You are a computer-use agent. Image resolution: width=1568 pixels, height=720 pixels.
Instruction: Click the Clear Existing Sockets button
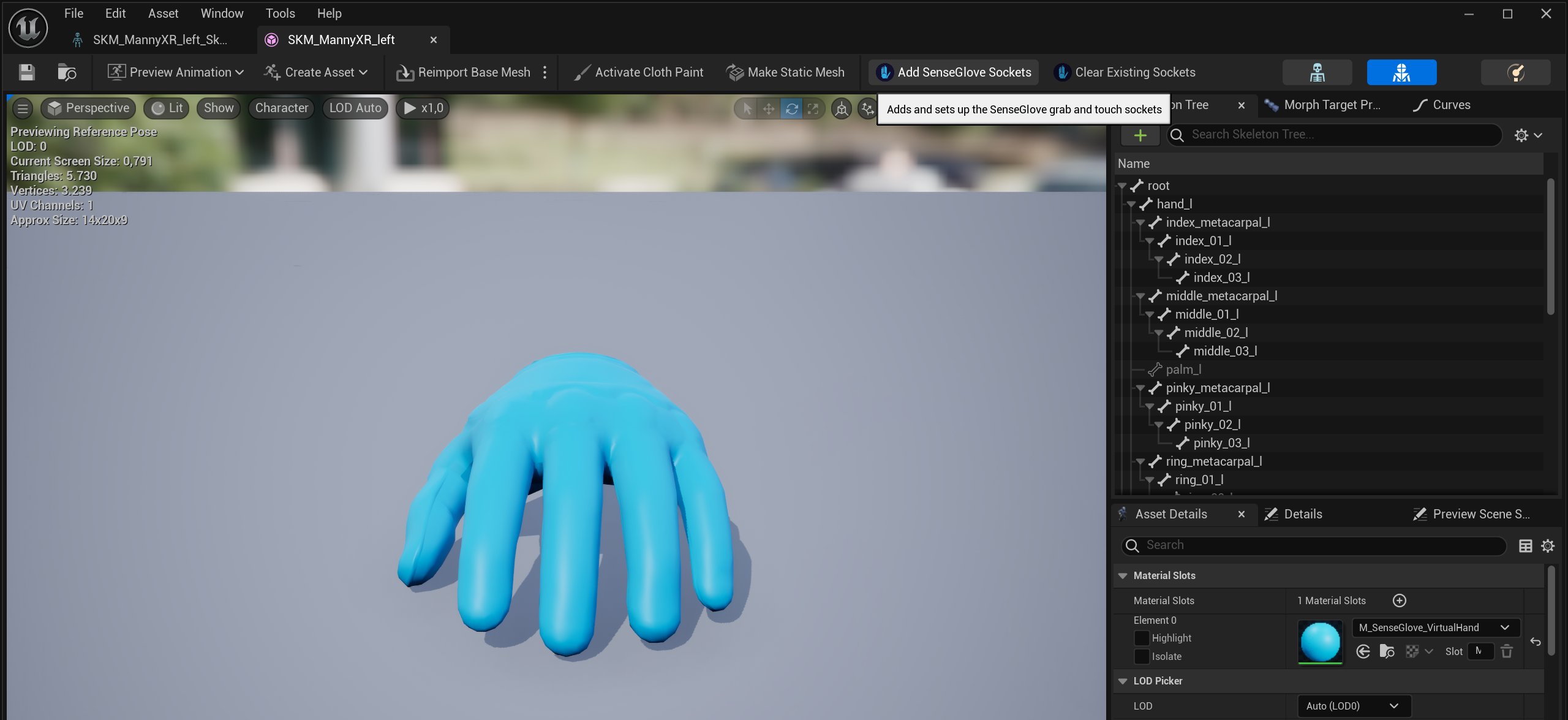click(1126, 72)
